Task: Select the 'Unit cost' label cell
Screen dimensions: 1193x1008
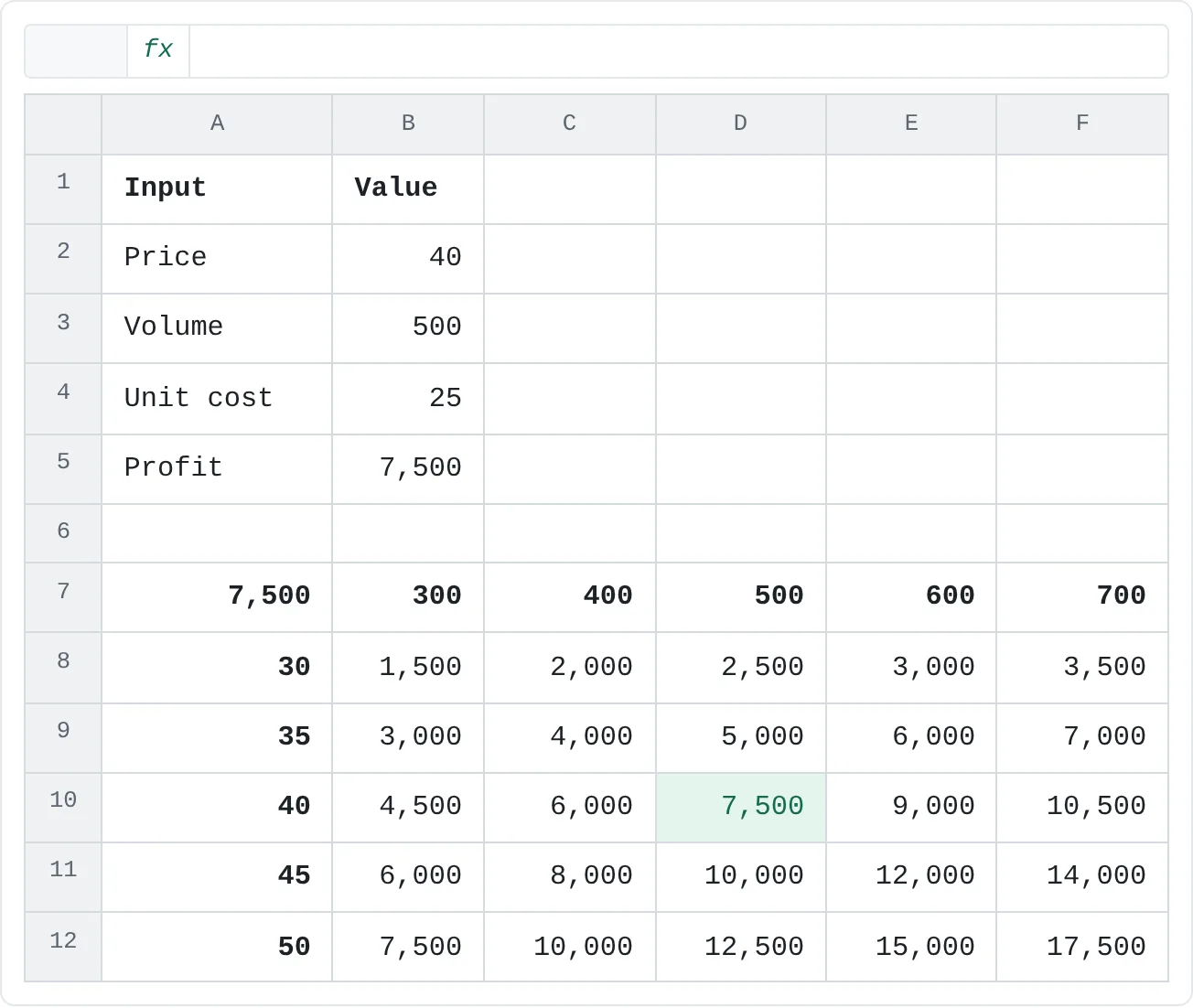Action: (x=217, y=399)
